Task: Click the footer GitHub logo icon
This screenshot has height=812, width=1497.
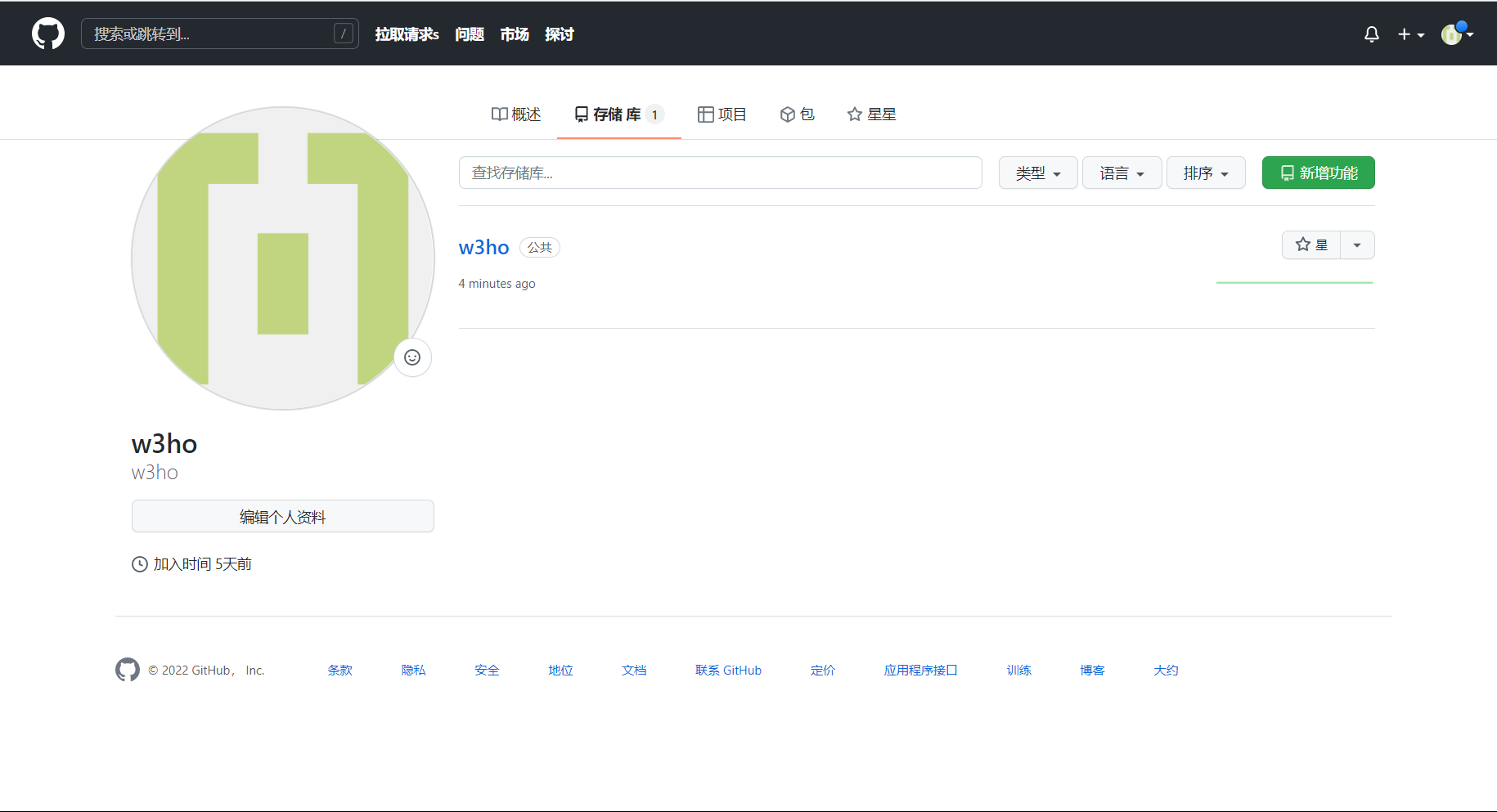Action: pos(128,670)
